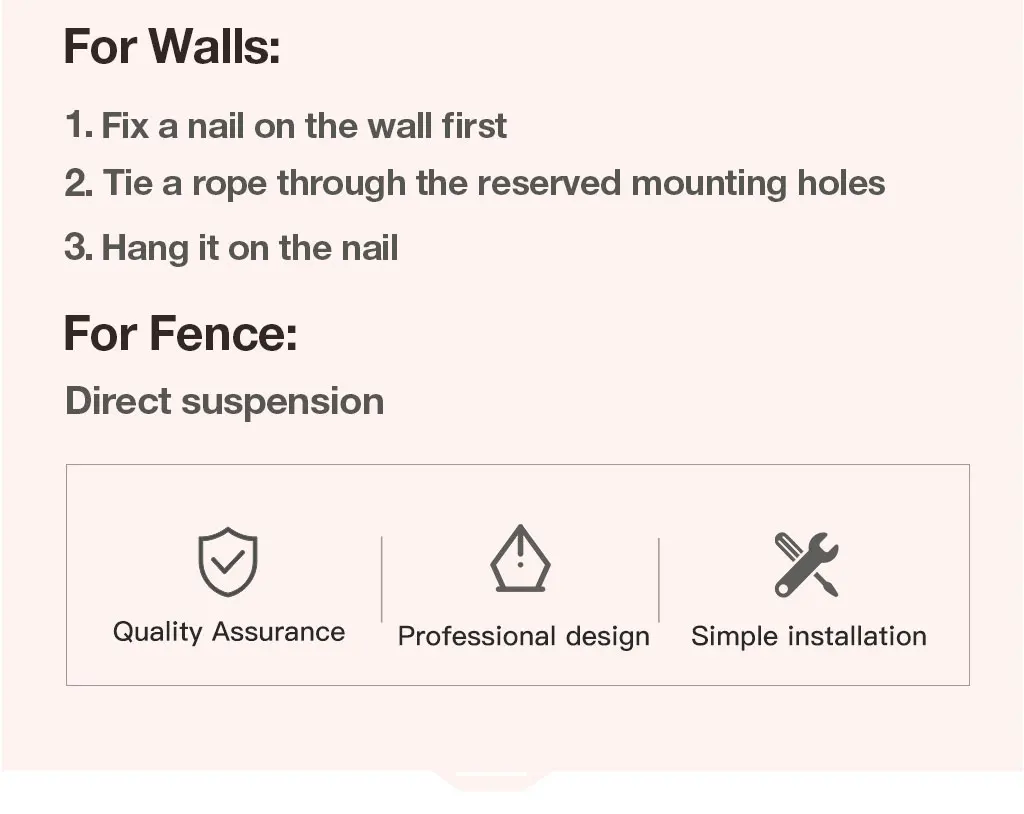
Task: Click divider between Quality Assurance and Professional design
Action: click(x=382, y=580)
